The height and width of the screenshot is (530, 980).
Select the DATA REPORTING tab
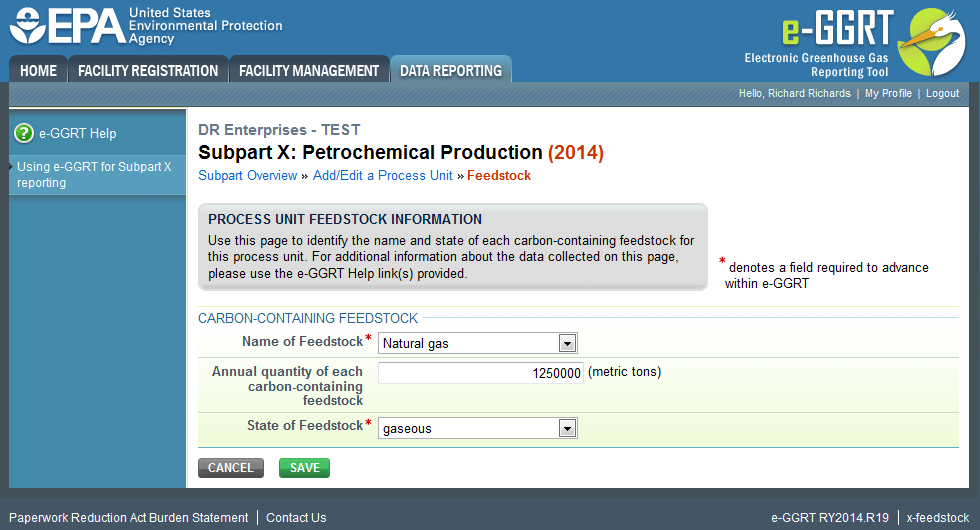tap(451, 70)
